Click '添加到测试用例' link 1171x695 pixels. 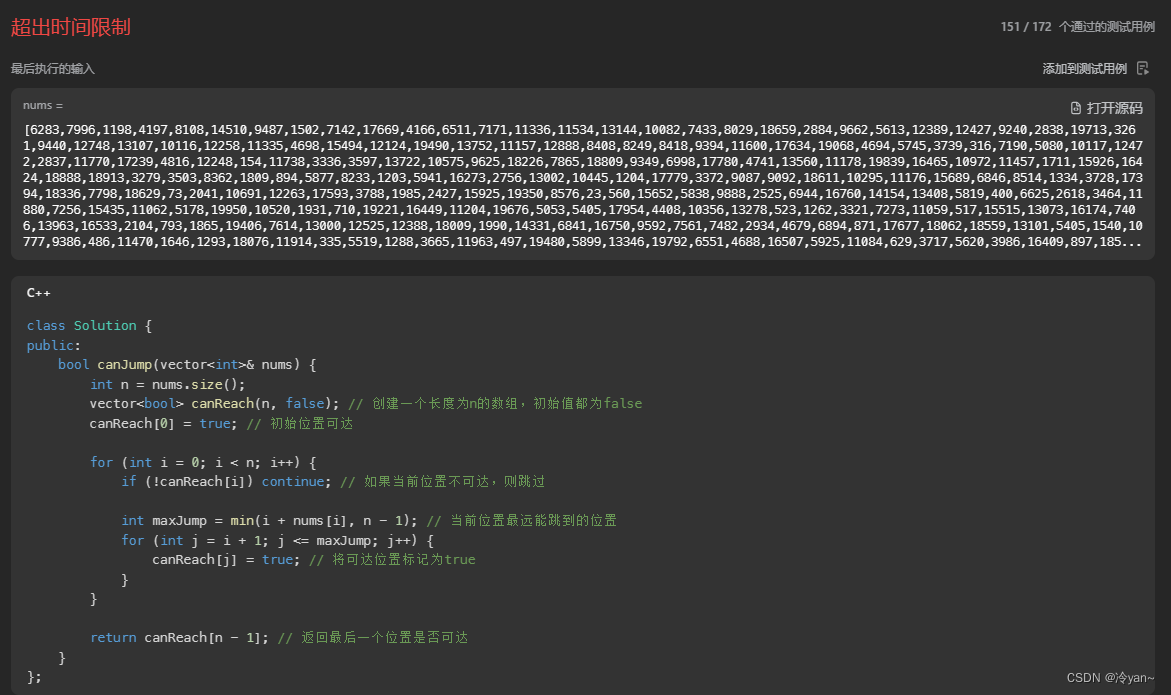click(1084, 69)
